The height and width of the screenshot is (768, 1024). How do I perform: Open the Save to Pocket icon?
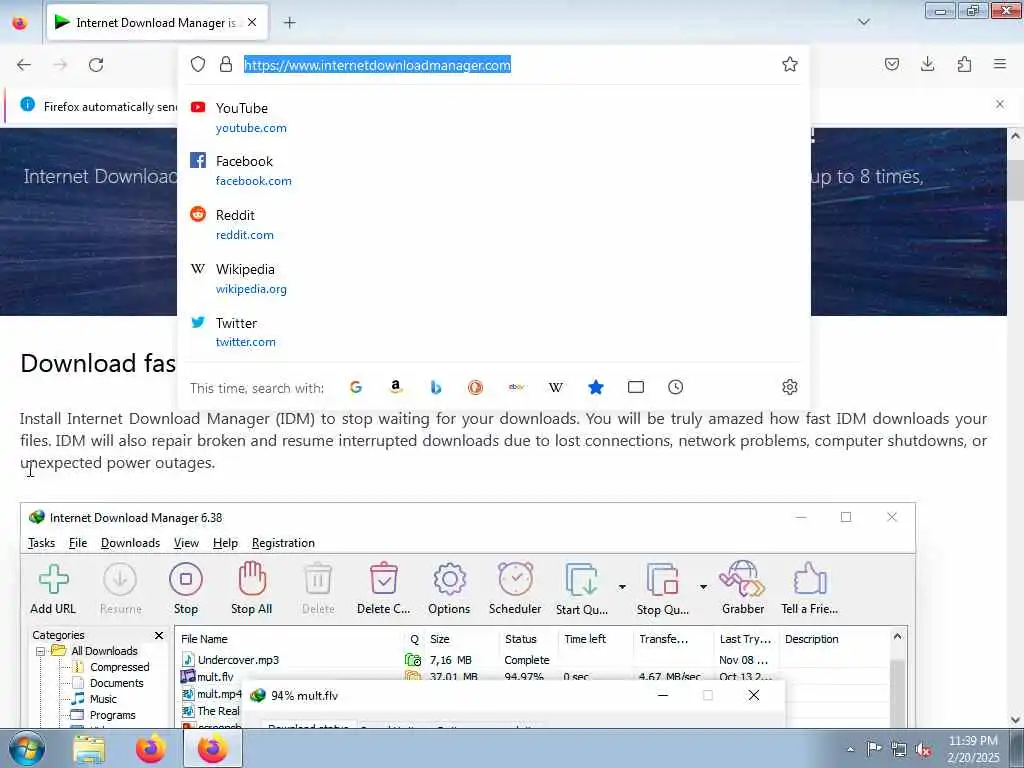tap(891, 64)
